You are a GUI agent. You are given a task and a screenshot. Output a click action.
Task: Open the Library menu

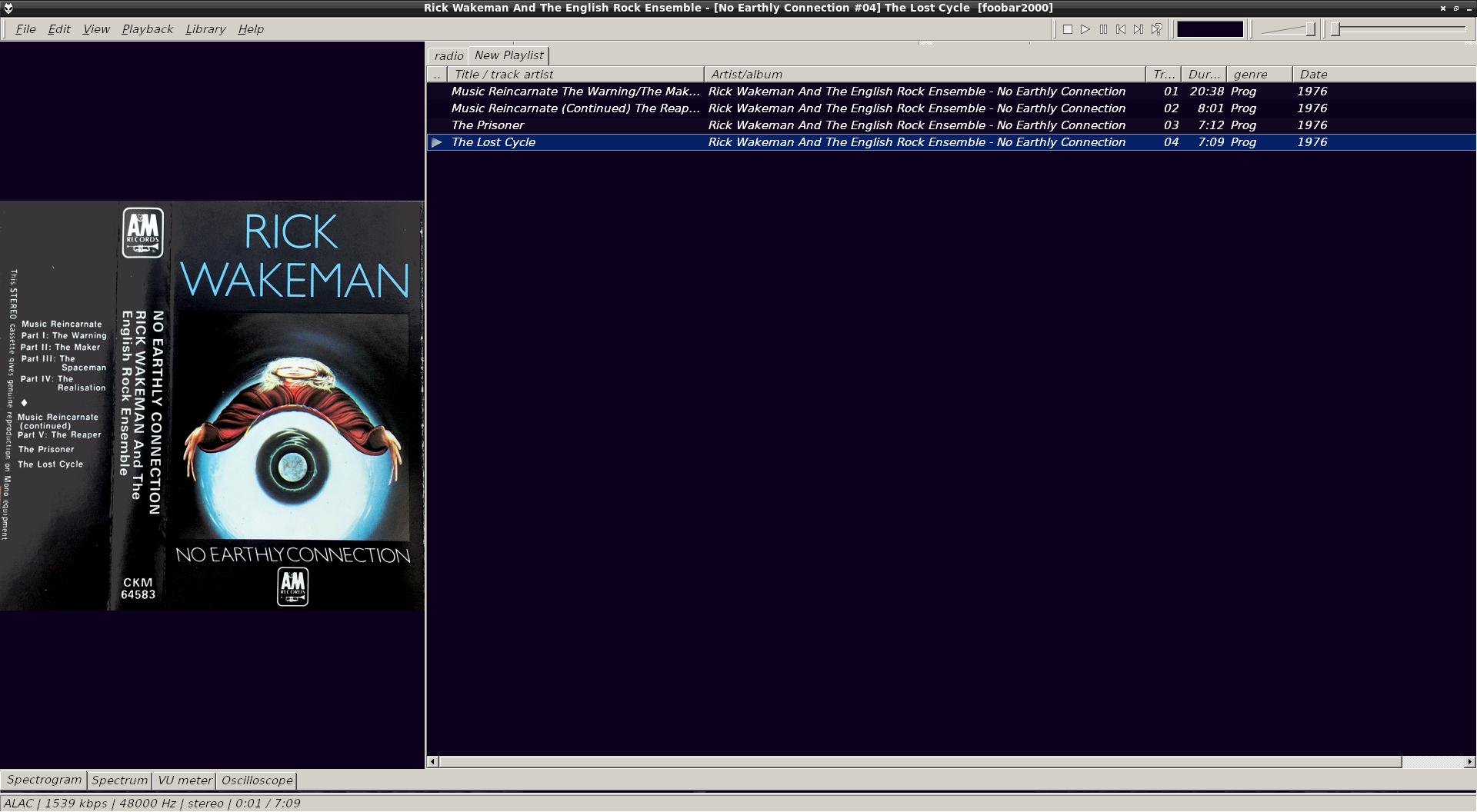[205, 29]
